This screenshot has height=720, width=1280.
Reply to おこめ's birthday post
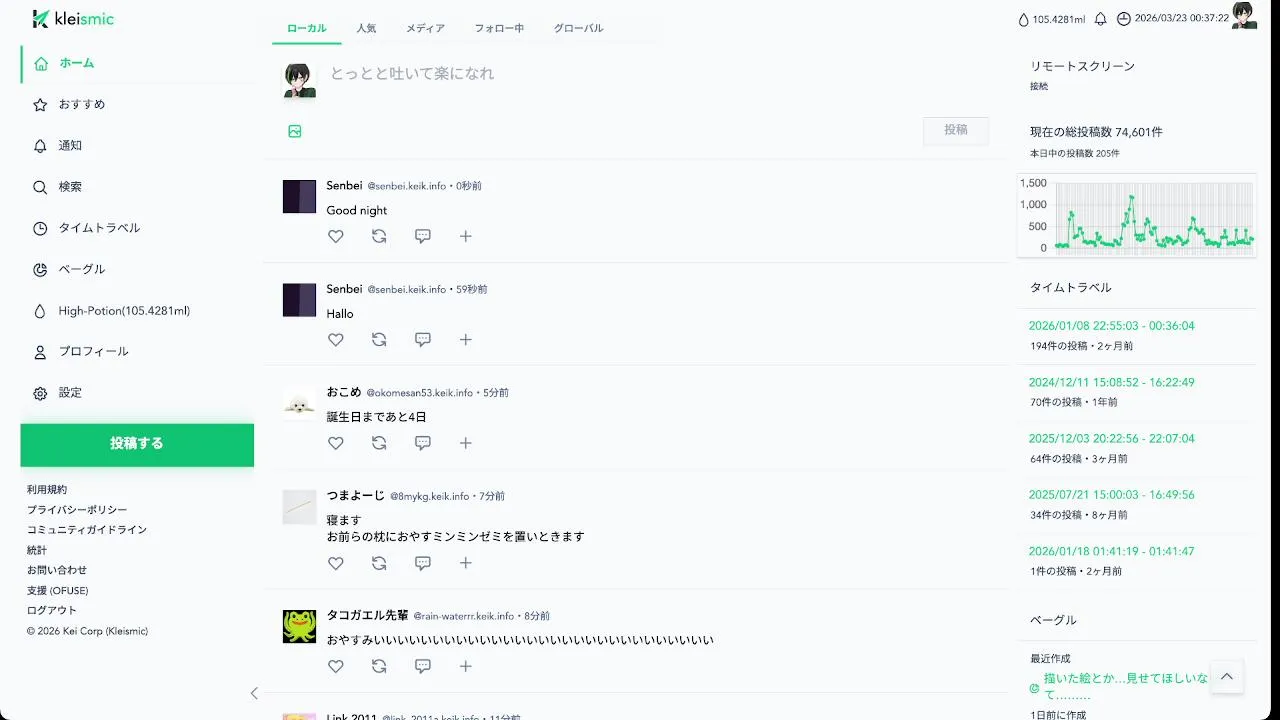[423, 443]
